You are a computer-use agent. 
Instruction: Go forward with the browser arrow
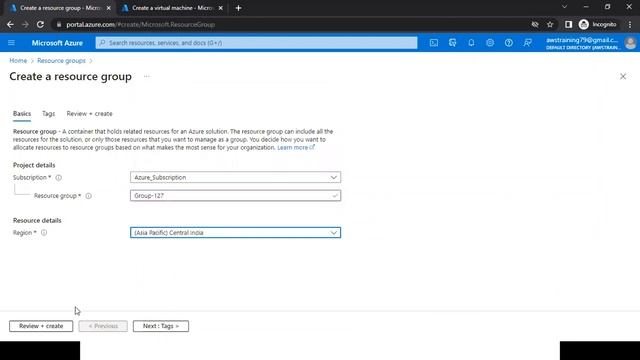pos(25,24)
